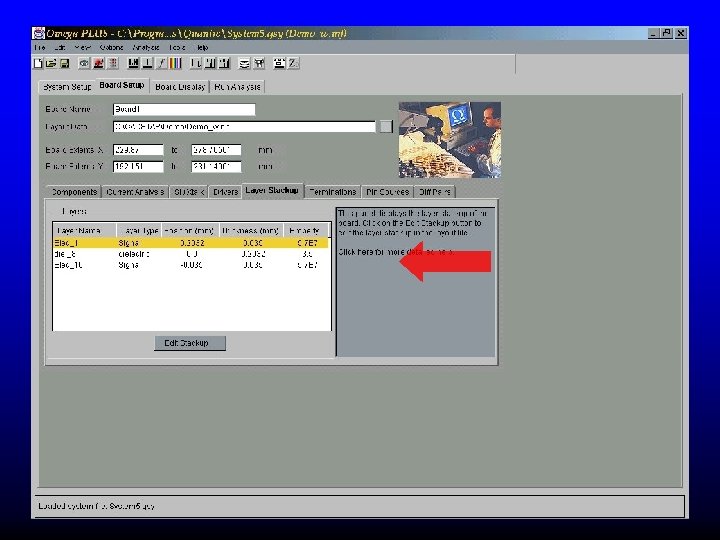Click the Edit Stackup button

[190, 343]
